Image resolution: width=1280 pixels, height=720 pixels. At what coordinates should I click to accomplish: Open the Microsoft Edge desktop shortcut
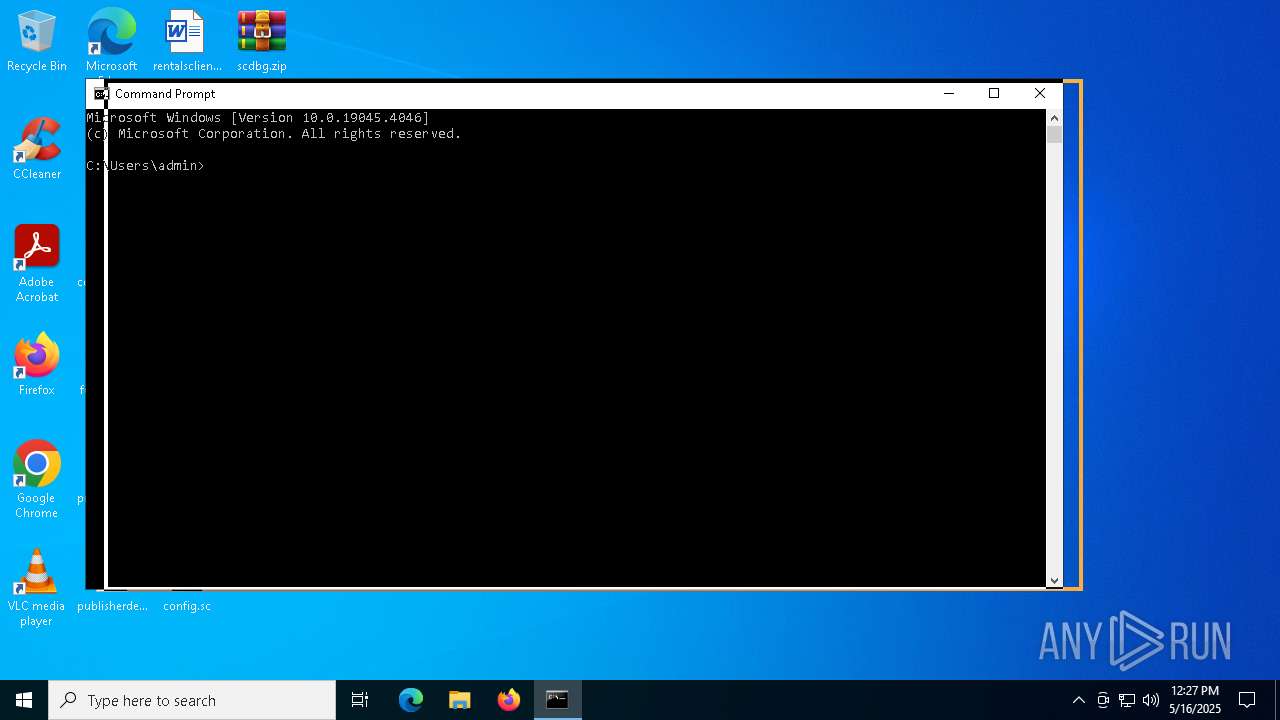click(x=111, y=41)
